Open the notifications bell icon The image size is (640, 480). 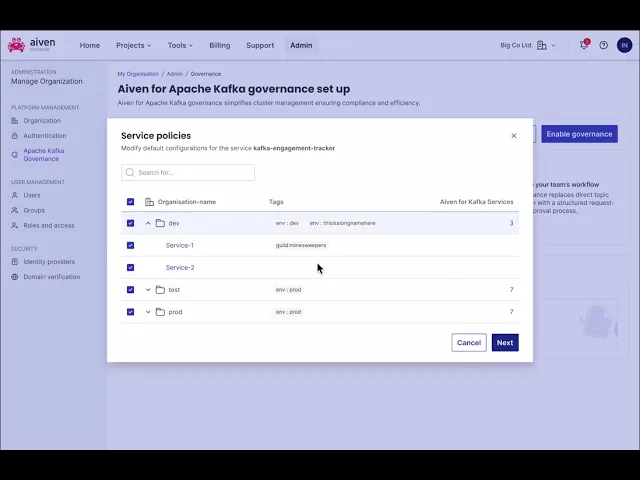tap(584, 45)
